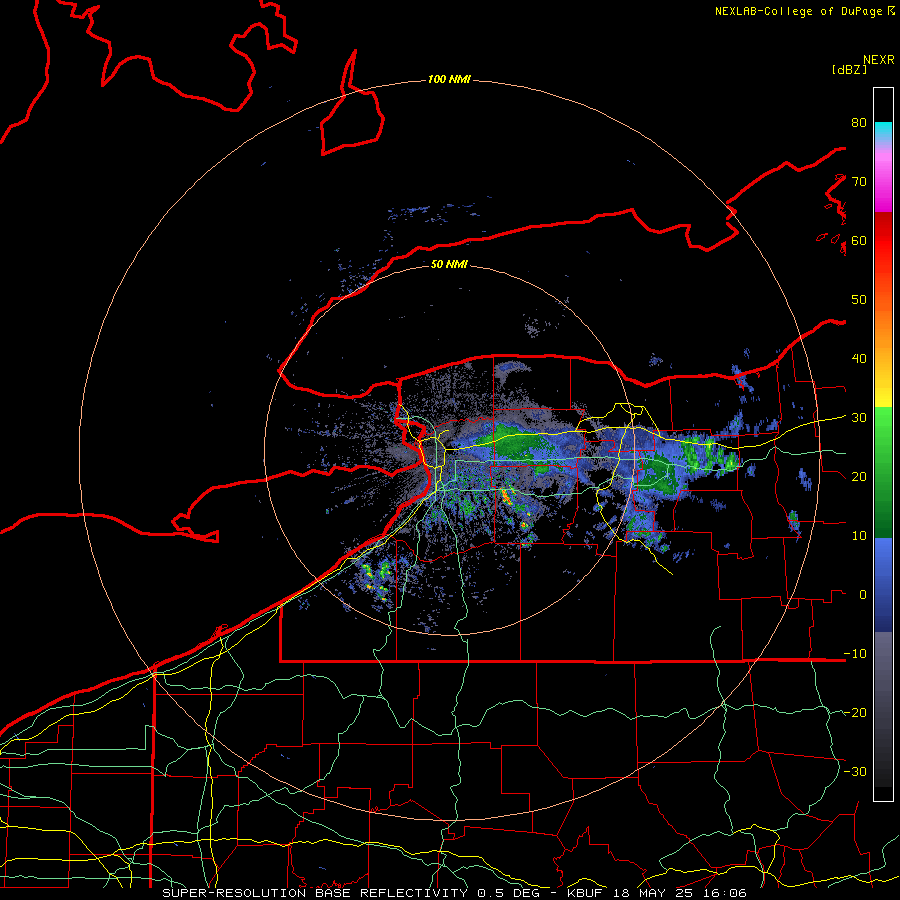The height and width of the screenshot is (900, 900).
Task: Click the 70 value on the dBZ scale
Action: [859, 182]
